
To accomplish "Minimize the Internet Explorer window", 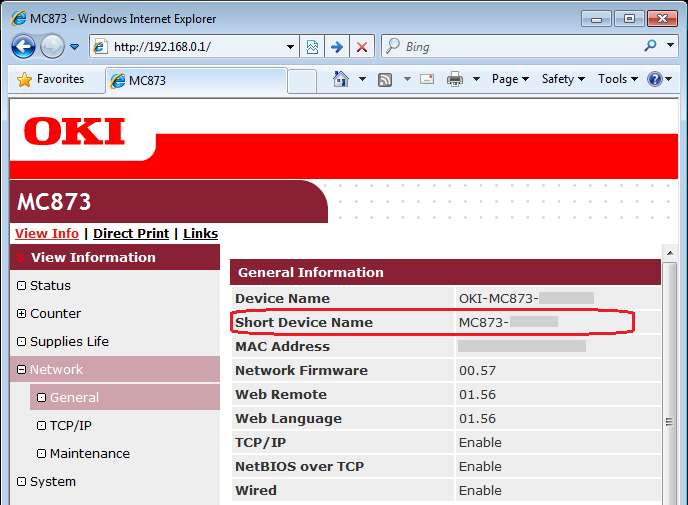I will point(596,19).
